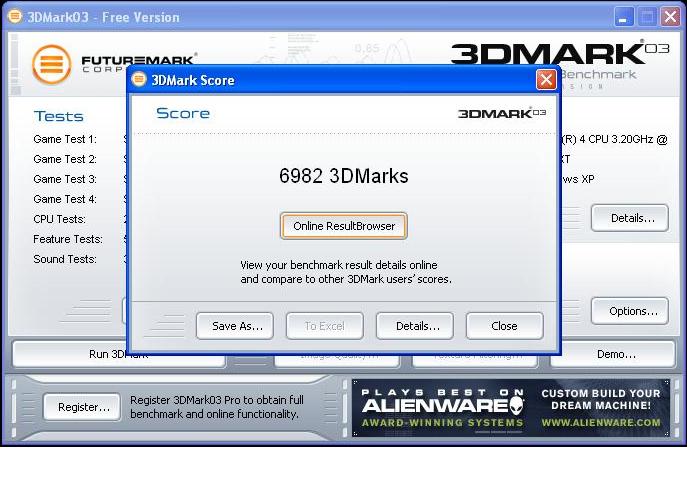687x480 pixels.
Task: Click the Alienware advertisement banner
Action: point(511,408)
